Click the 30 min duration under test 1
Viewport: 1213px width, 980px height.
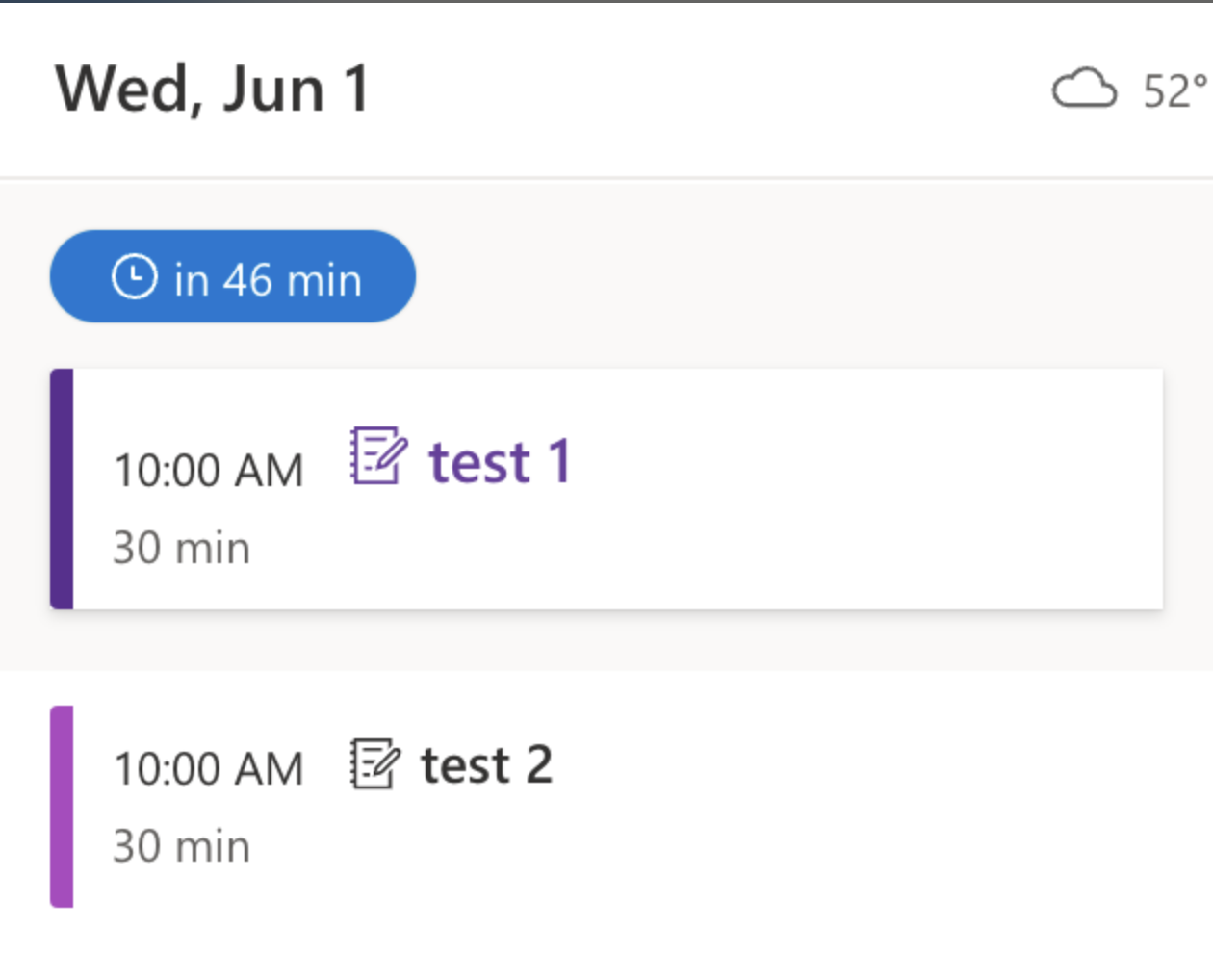[181, 548]
